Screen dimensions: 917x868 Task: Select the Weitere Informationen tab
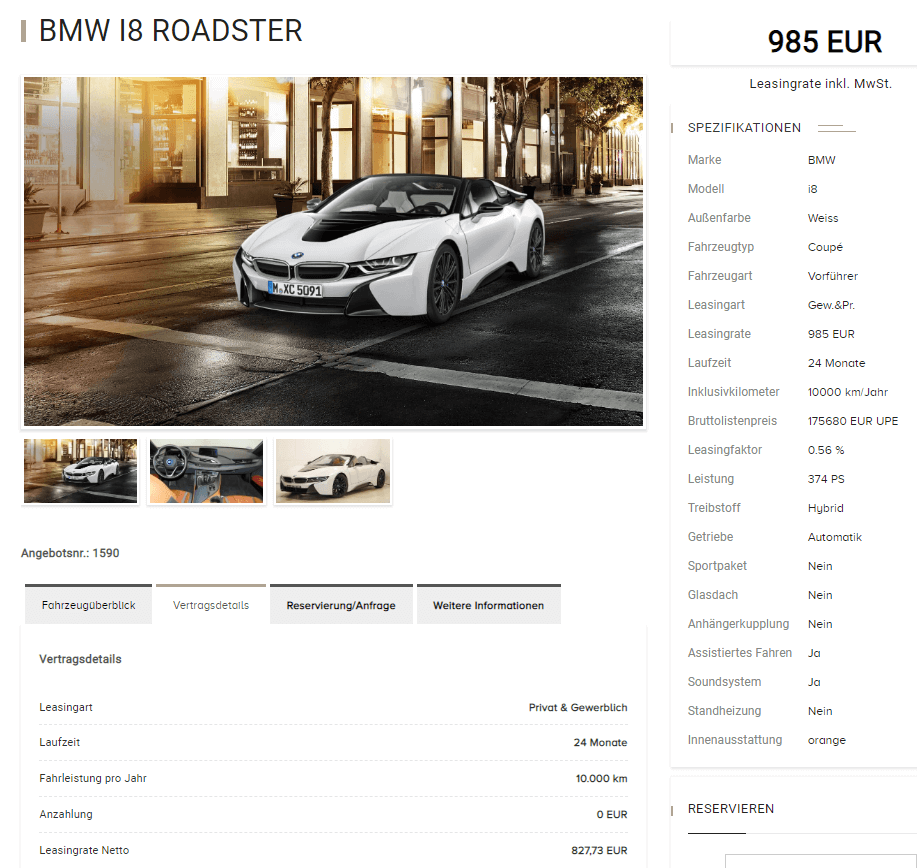(x=488, y=604)
